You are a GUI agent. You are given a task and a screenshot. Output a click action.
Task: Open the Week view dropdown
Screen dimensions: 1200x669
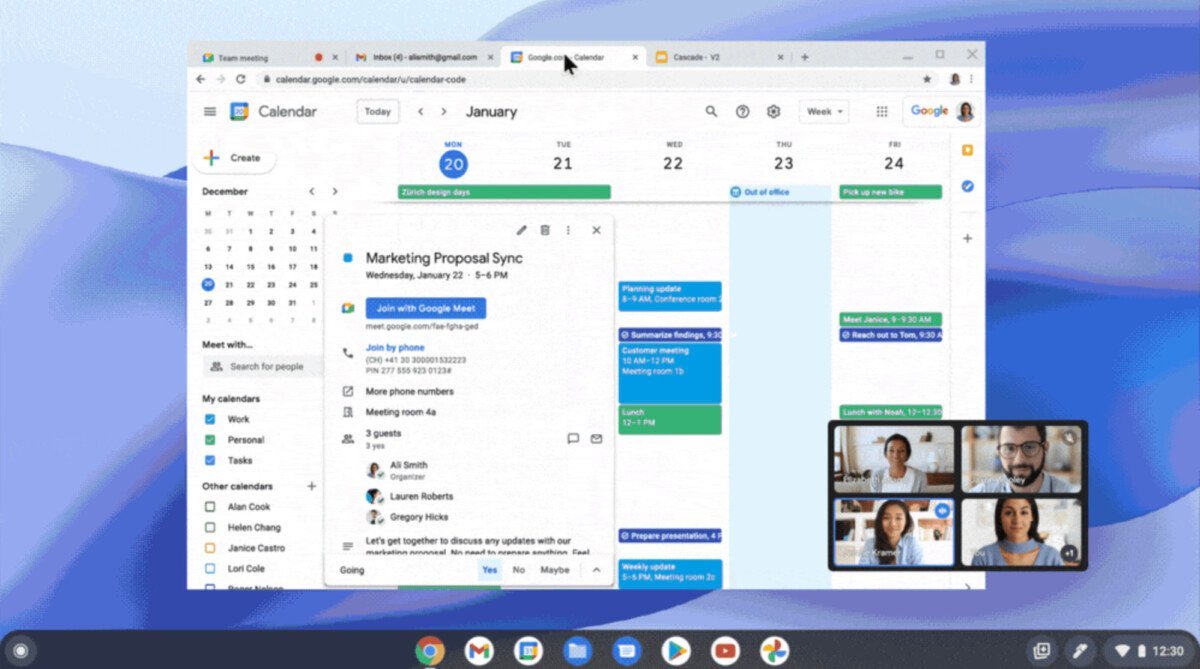[822, 112]
